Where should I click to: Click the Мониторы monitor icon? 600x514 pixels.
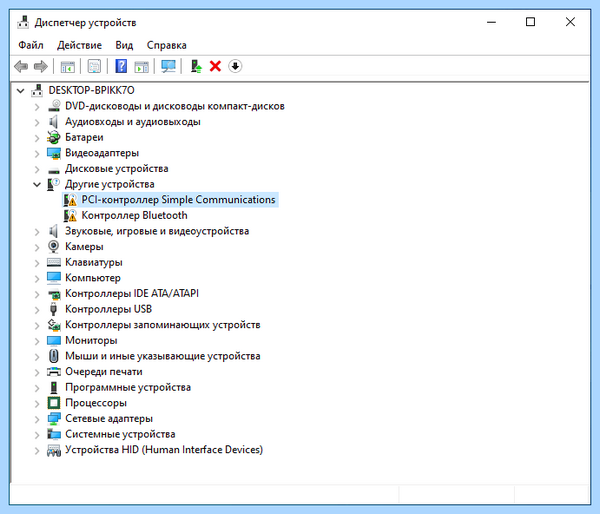coord(54,341)
